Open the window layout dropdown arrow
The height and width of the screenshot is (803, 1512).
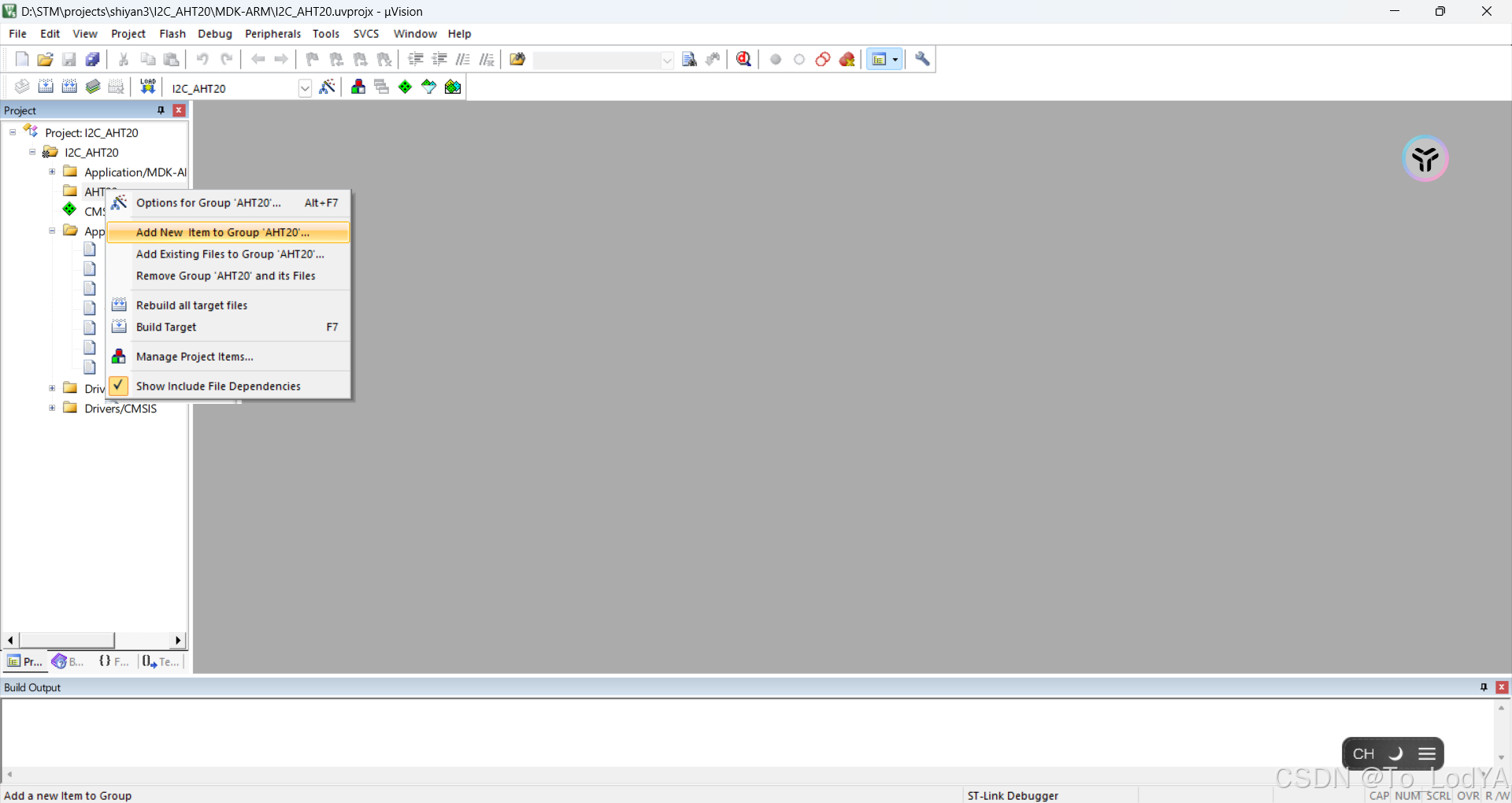click(x=895, y=60)
